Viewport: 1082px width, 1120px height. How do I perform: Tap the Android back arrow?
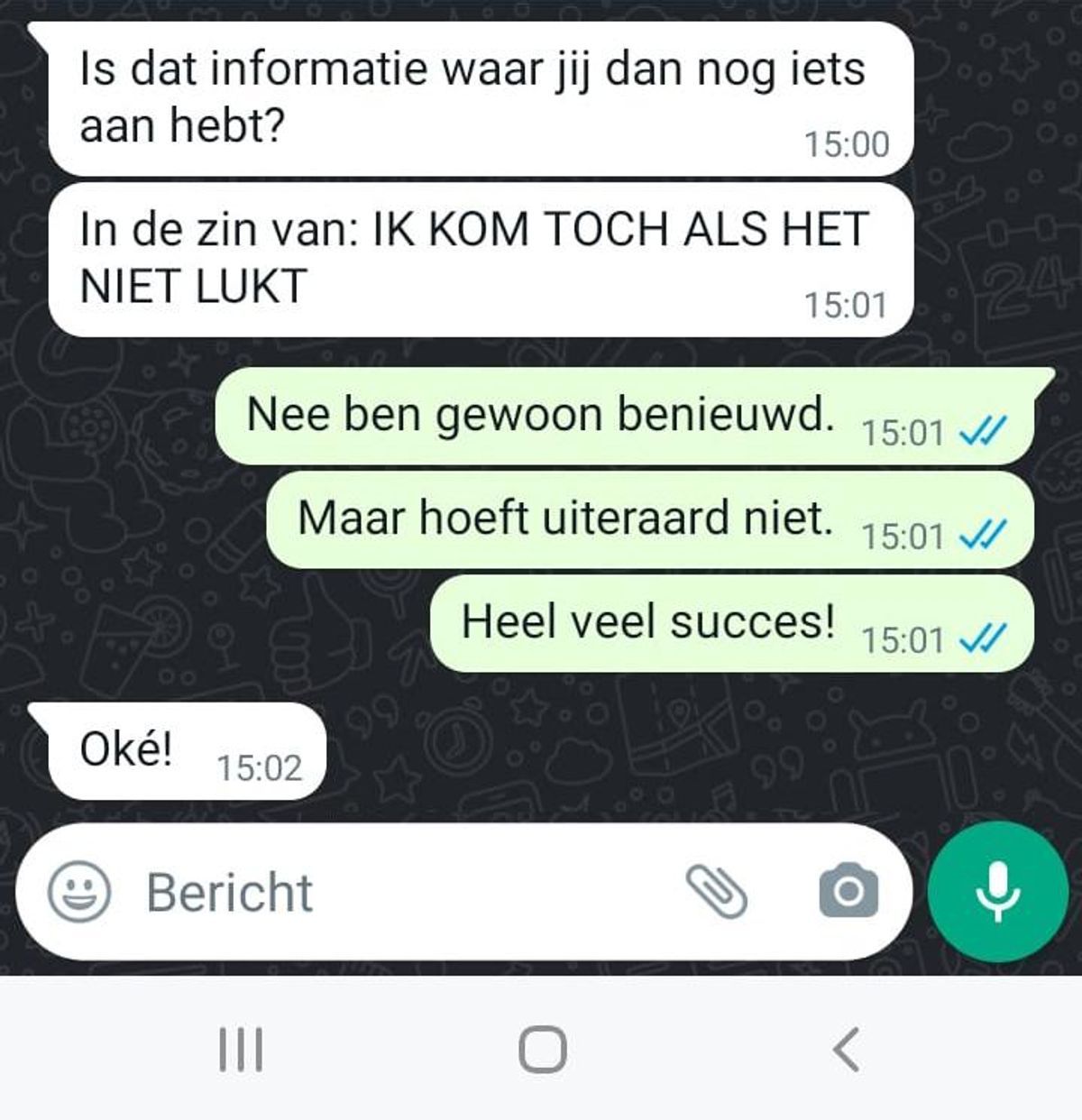coord(845,1050)
